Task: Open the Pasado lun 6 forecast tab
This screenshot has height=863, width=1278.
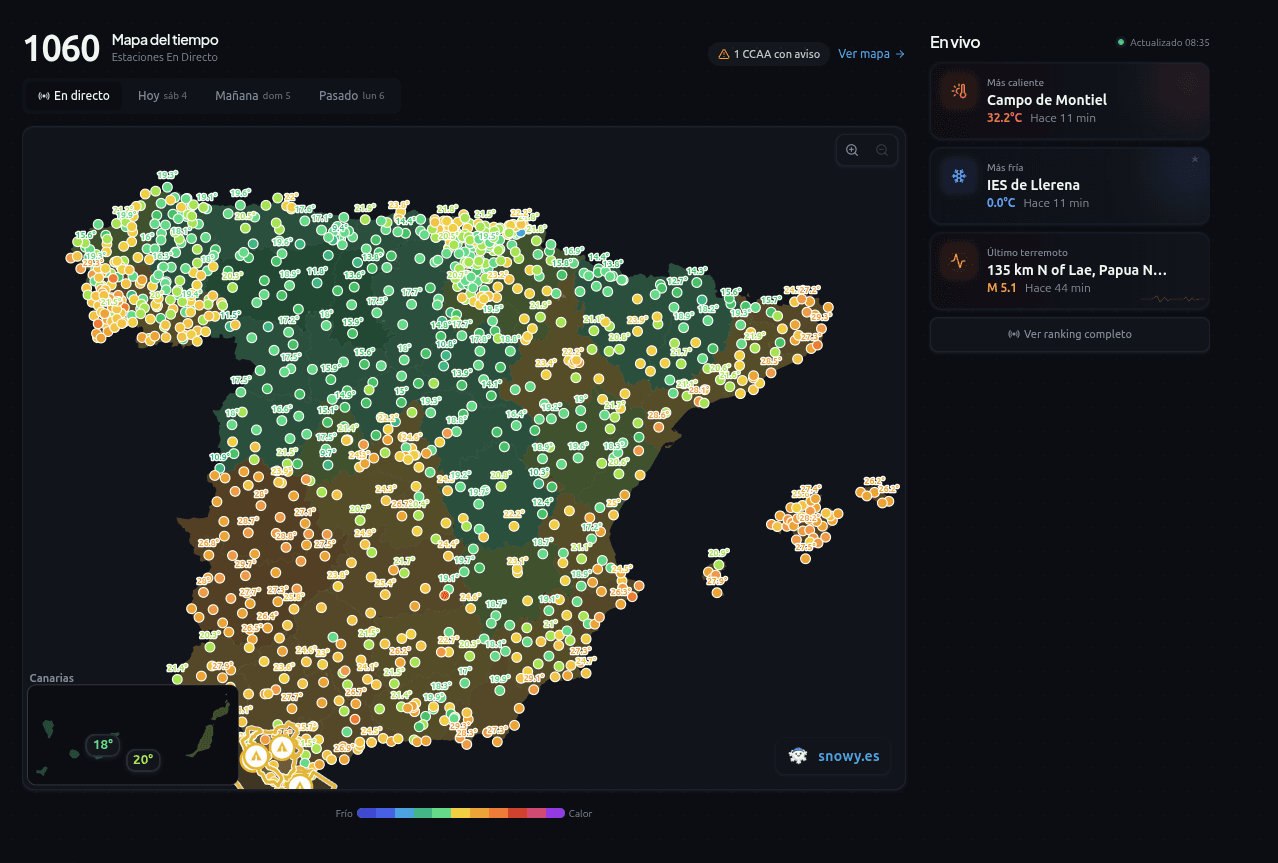Action: [x=352, y=96]
